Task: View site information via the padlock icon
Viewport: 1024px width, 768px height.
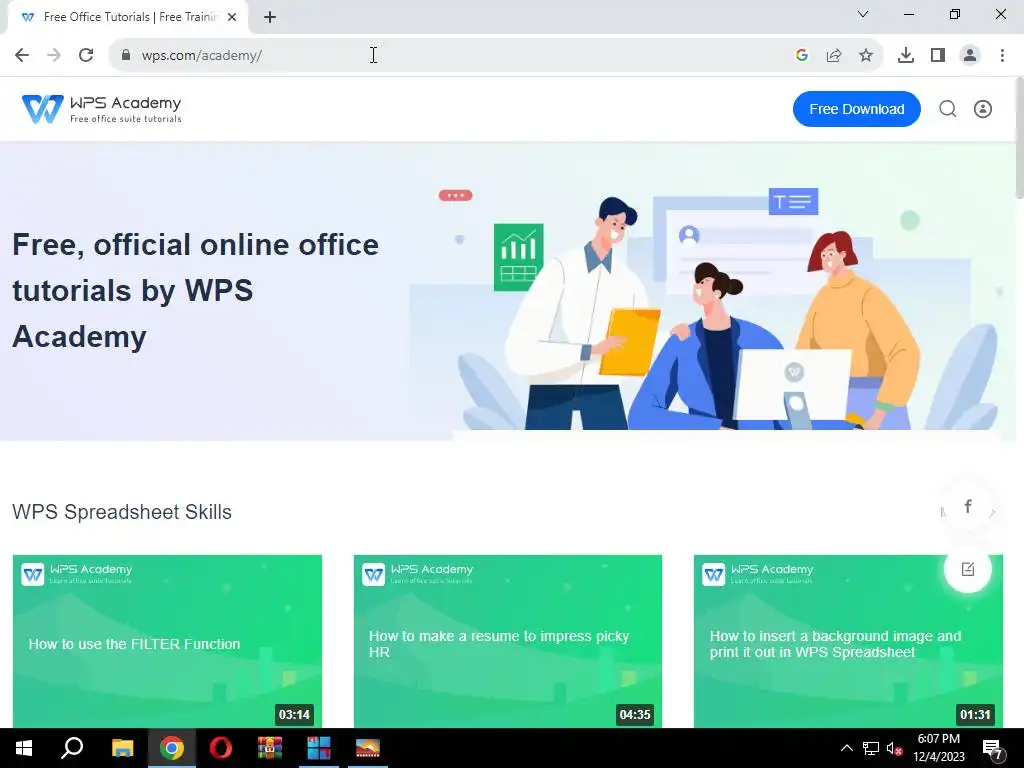Action: click(125, 56)
